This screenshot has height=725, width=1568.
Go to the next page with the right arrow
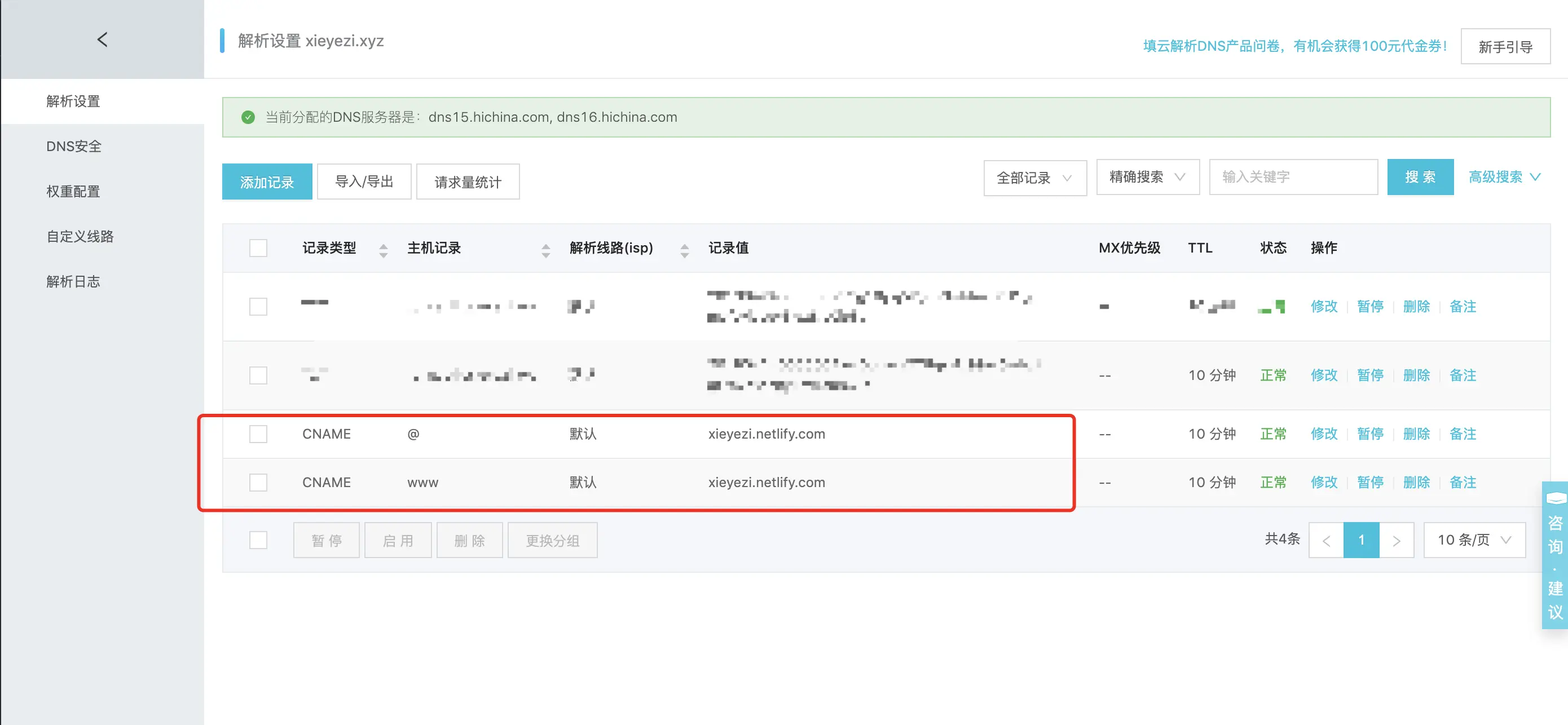tap(1397, 540)
